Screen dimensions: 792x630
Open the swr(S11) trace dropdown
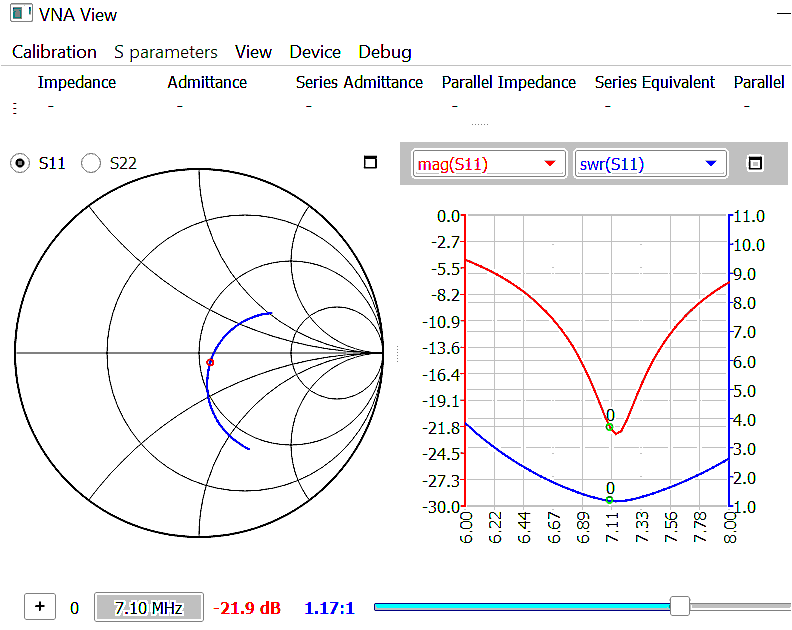(x=651, y=164)
